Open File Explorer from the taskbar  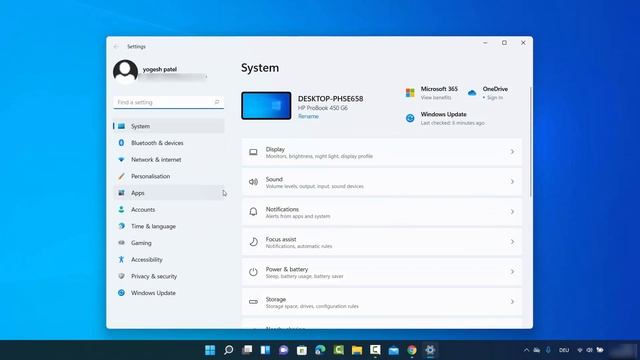[x=357, y=350]
